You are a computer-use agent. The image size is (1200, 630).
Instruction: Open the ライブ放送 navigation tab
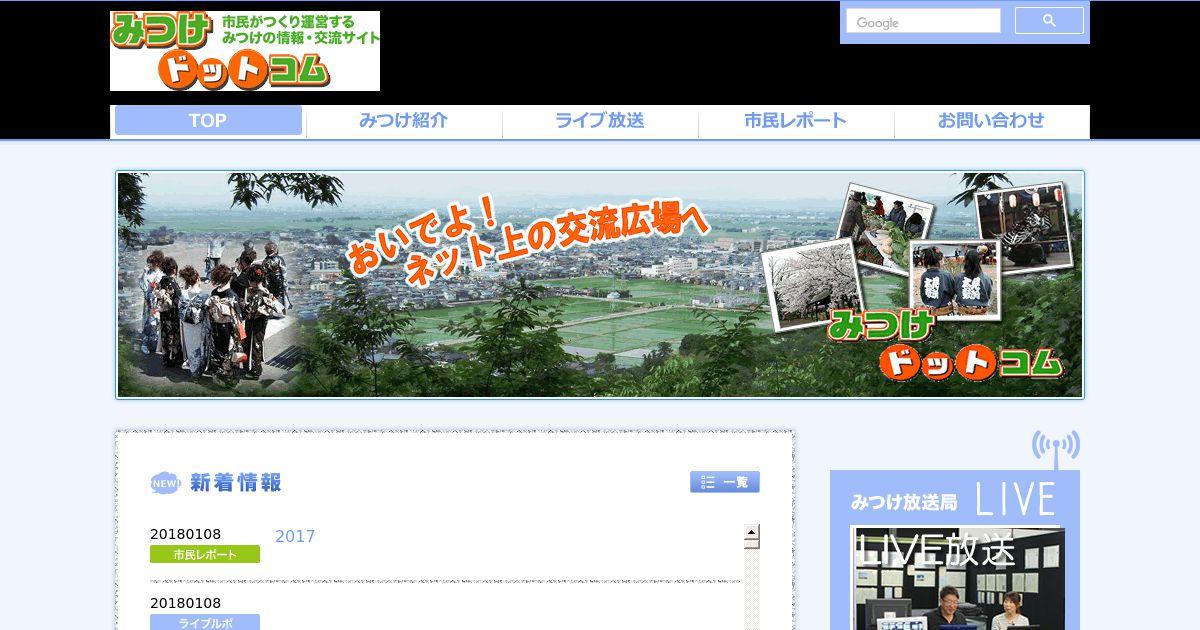(x=600, y=121)
